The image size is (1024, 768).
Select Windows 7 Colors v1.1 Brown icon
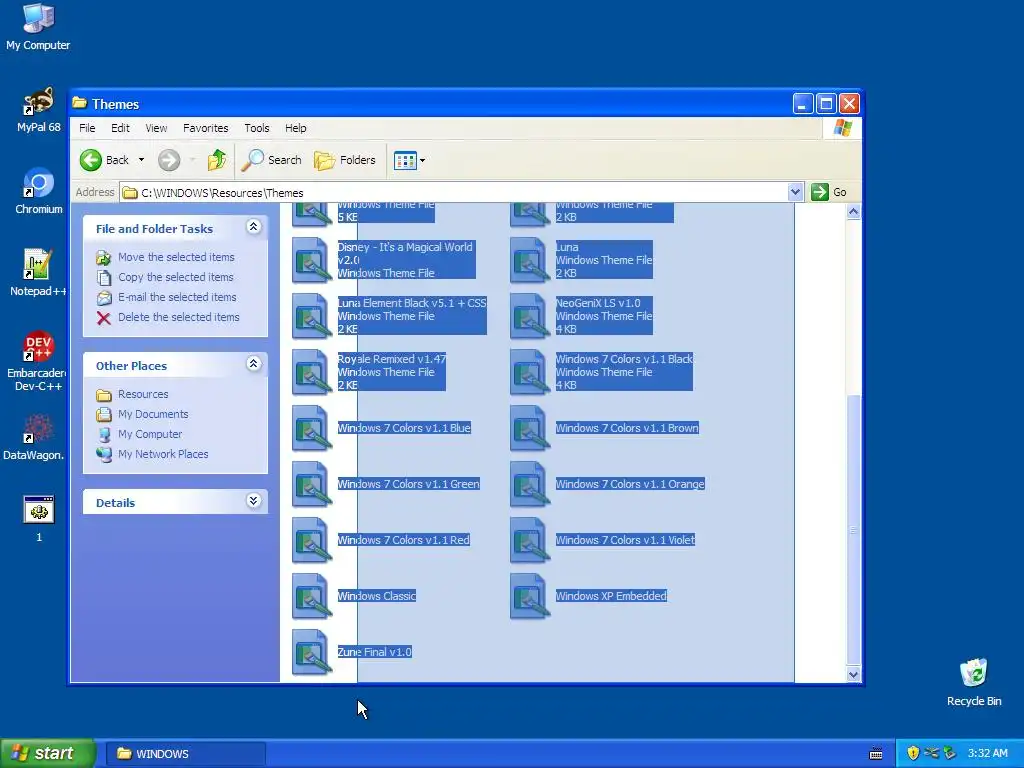(x=530, y=428)
